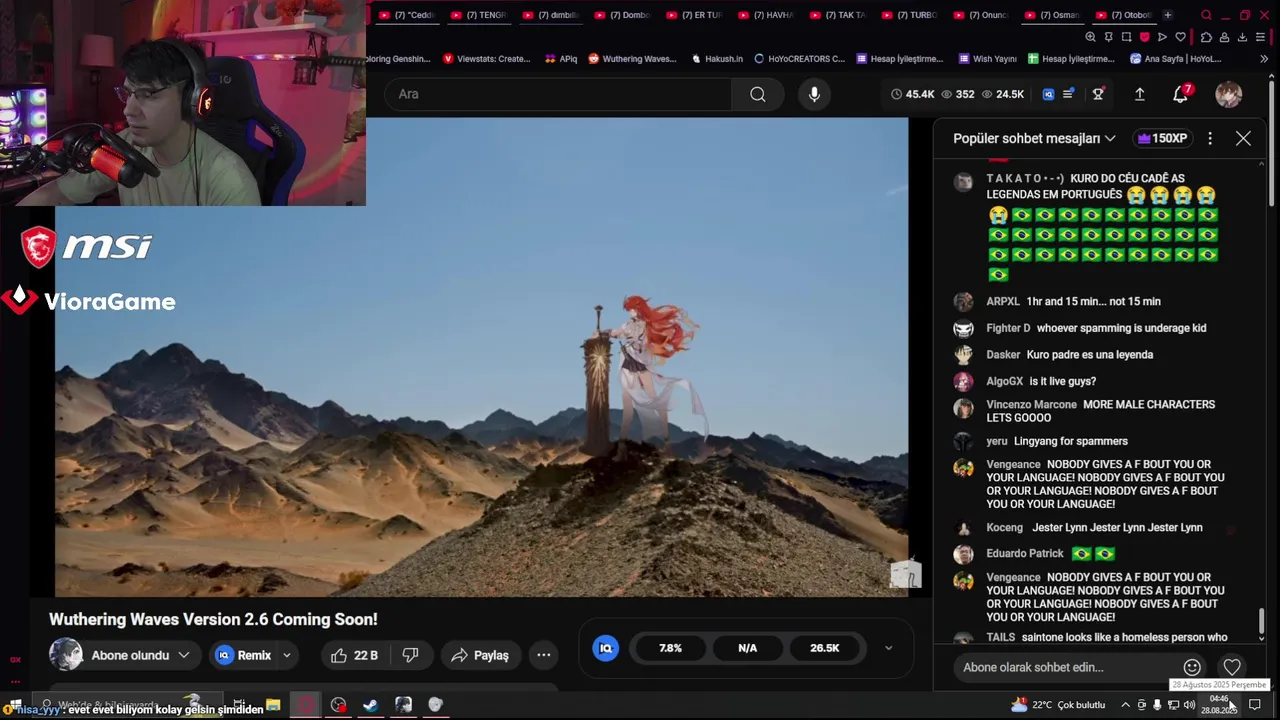Viewport: 1280px width, 720px height.
Task: Open Abone olundu subscription dropdown
Action: (x=141, y=655)
